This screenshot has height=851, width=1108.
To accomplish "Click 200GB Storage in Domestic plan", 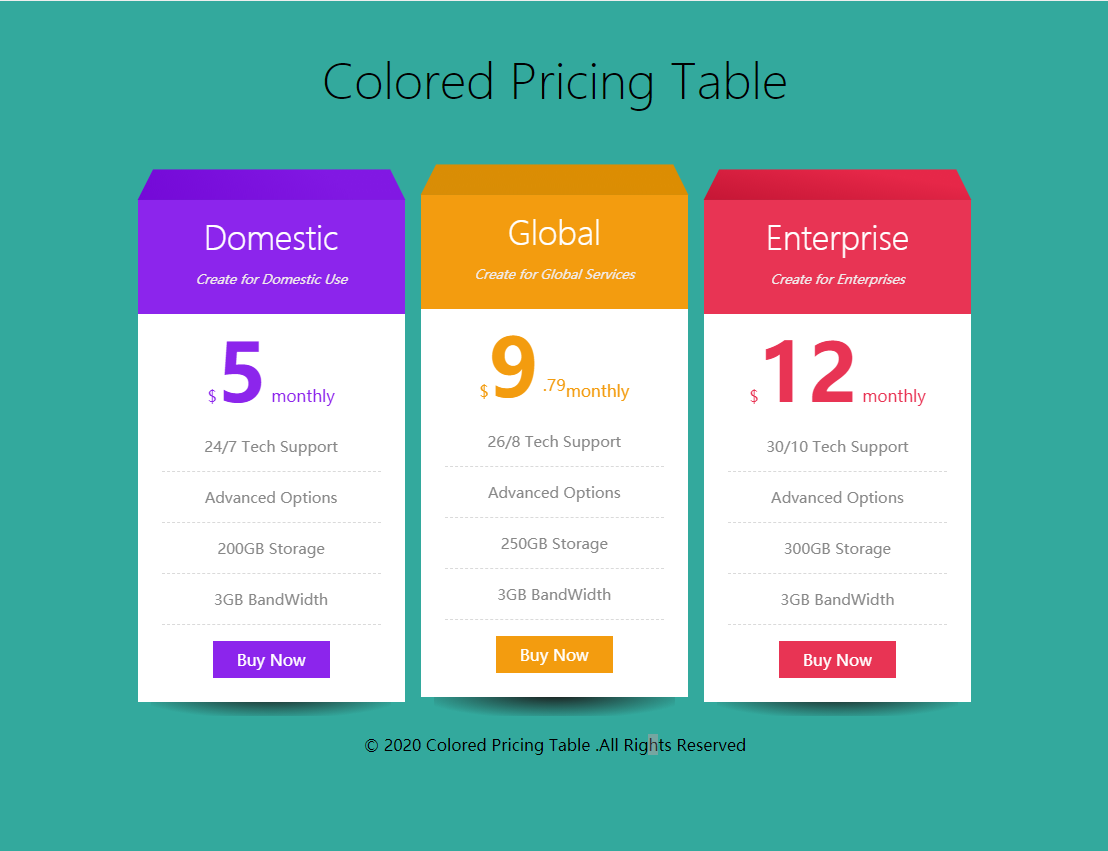I will pos(271,548).
